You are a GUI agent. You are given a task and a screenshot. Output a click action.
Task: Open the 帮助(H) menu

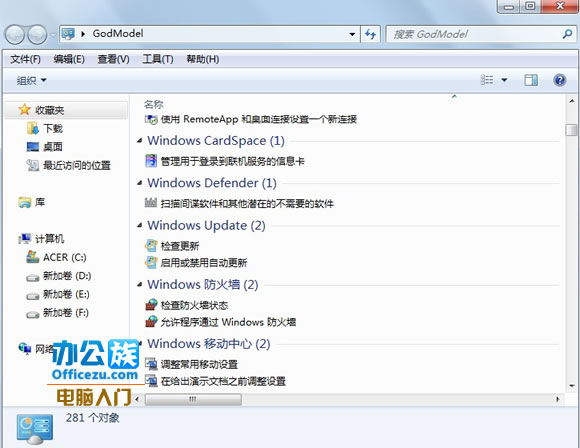point(203,59)
